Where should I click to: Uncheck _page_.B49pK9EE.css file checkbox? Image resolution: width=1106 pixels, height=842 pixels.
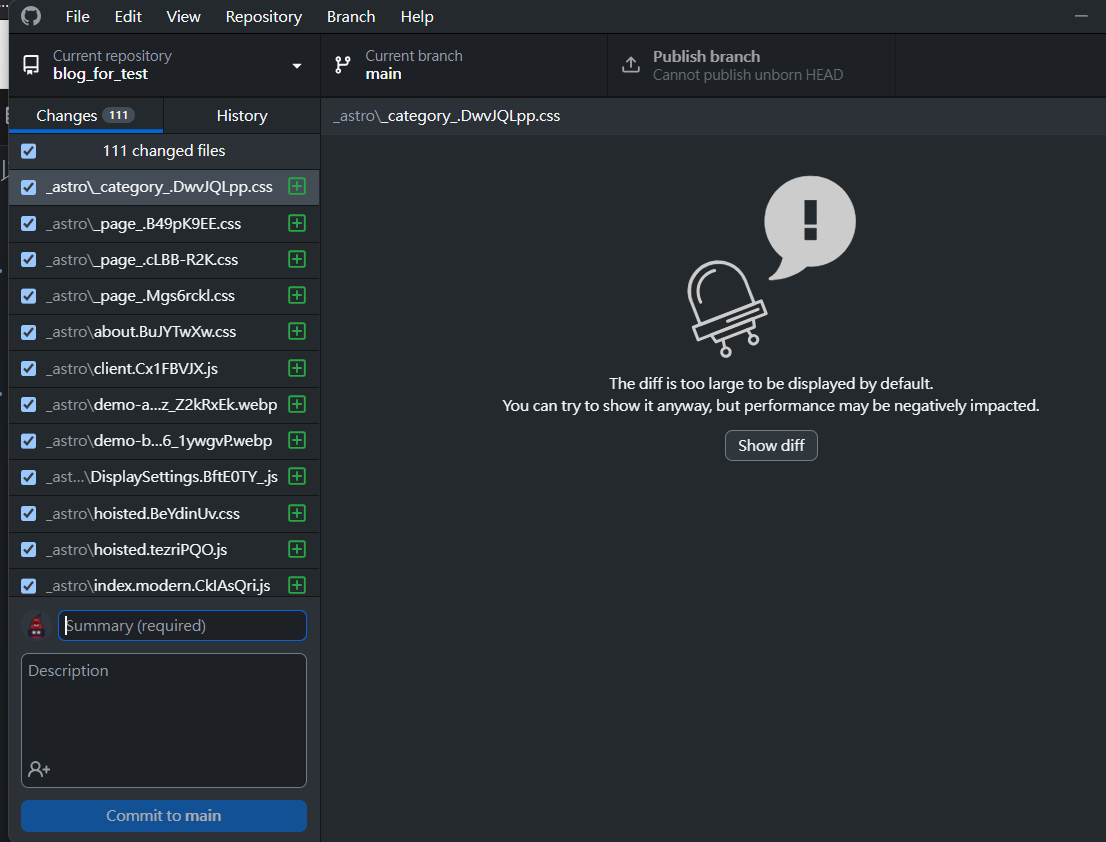point(29,224)
